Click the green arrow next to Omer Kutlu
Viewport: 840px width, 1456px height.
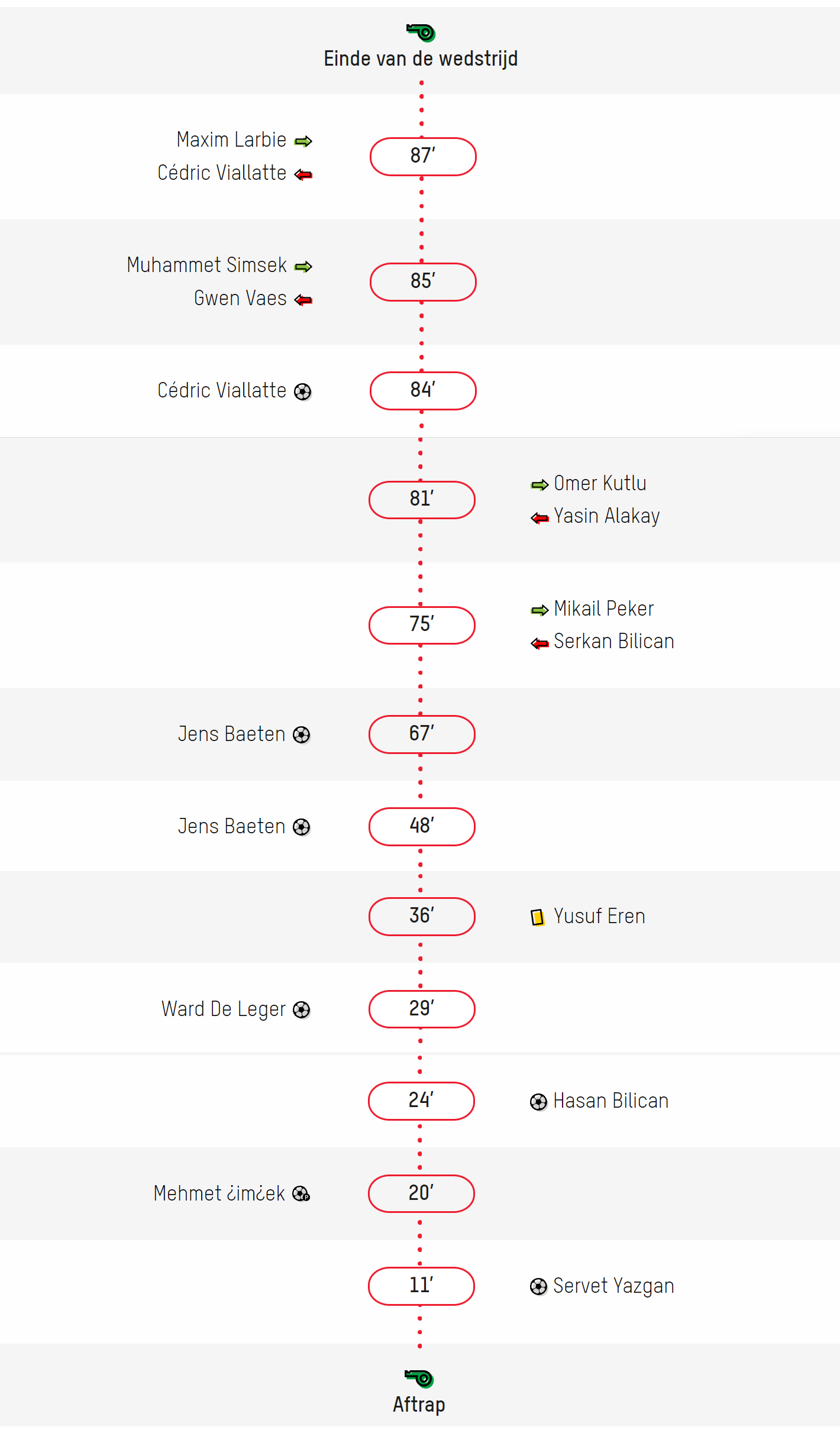539,485
